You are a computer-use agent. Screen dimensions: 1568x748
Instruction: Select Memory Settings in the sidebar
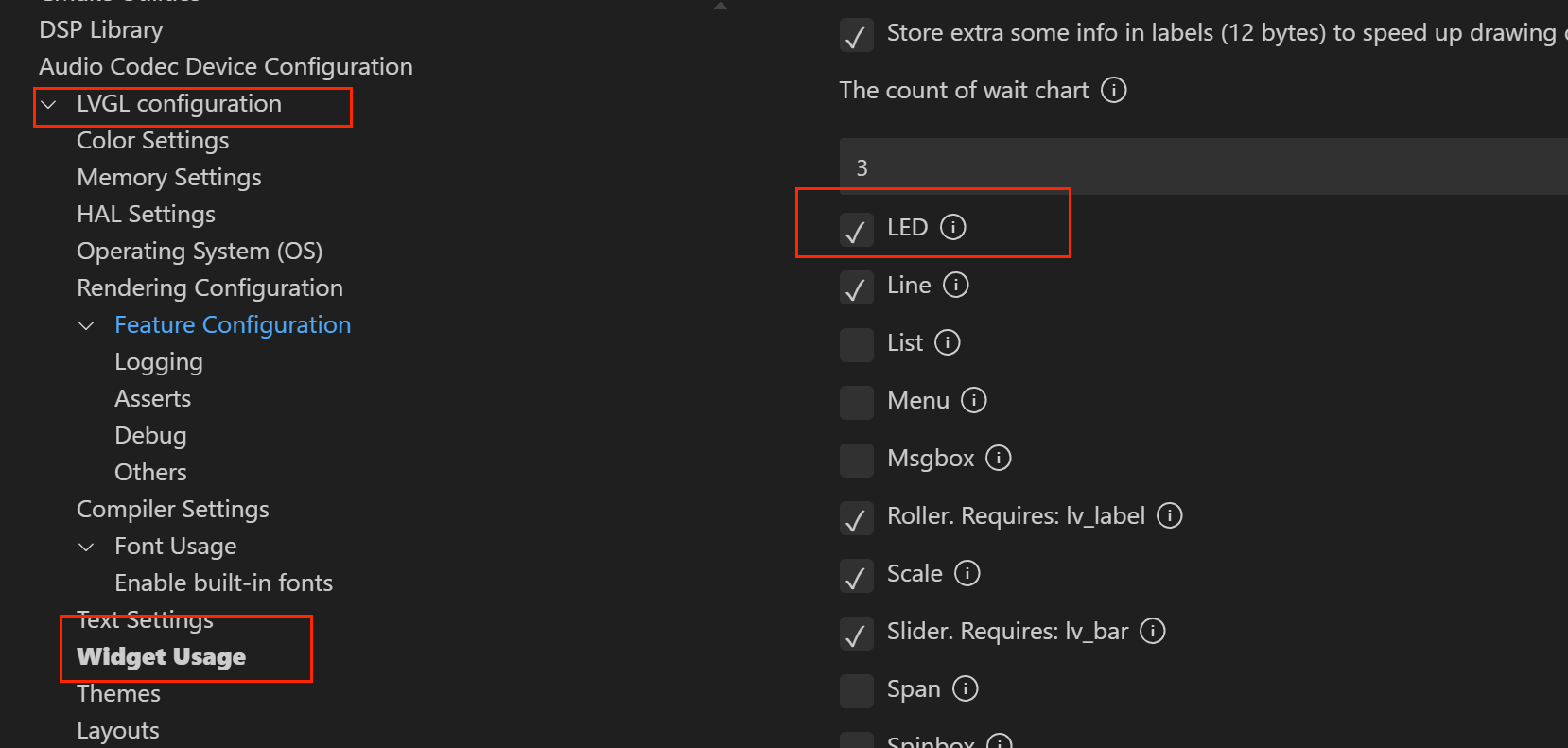coord(168,177)
